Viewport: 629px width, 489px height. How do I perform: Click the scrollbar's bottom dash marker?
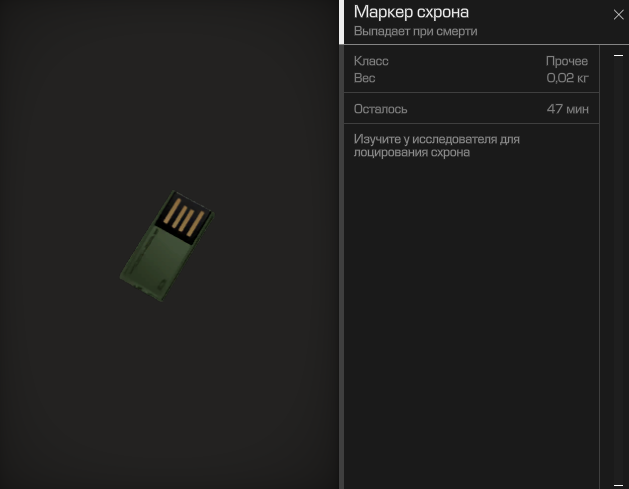point(616,481)
